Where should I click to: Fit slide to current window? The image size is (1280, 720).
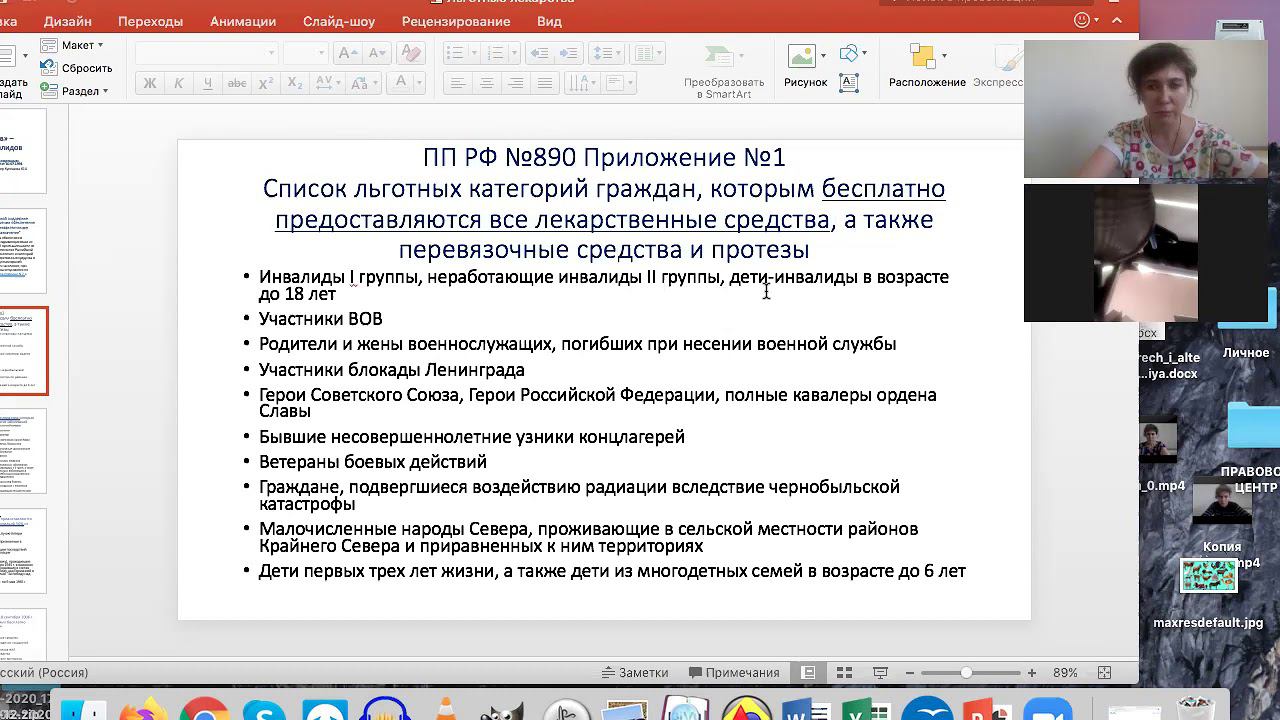tap(1104, 673)
